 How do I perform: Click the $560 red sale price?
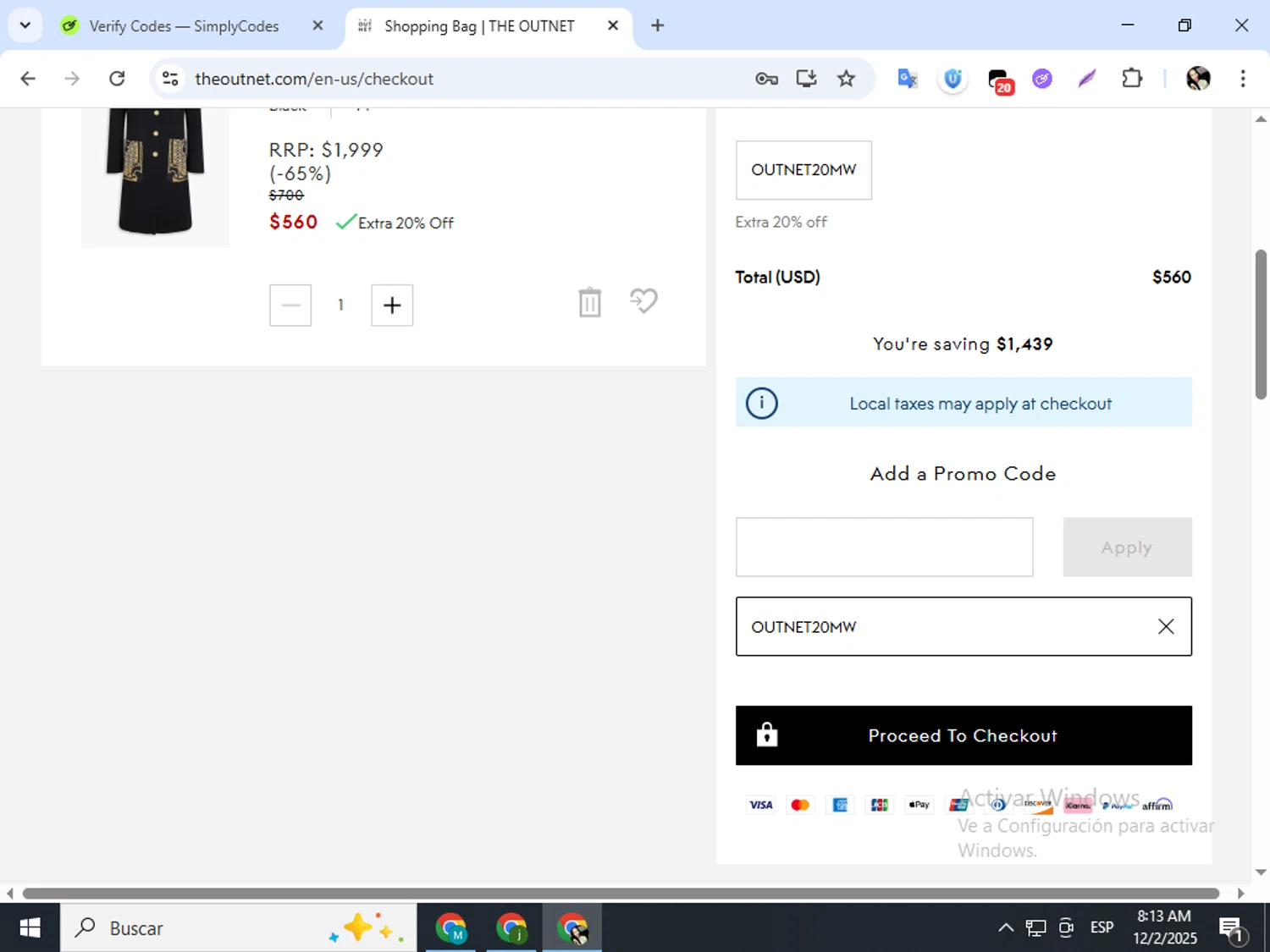tap(293, 222)
